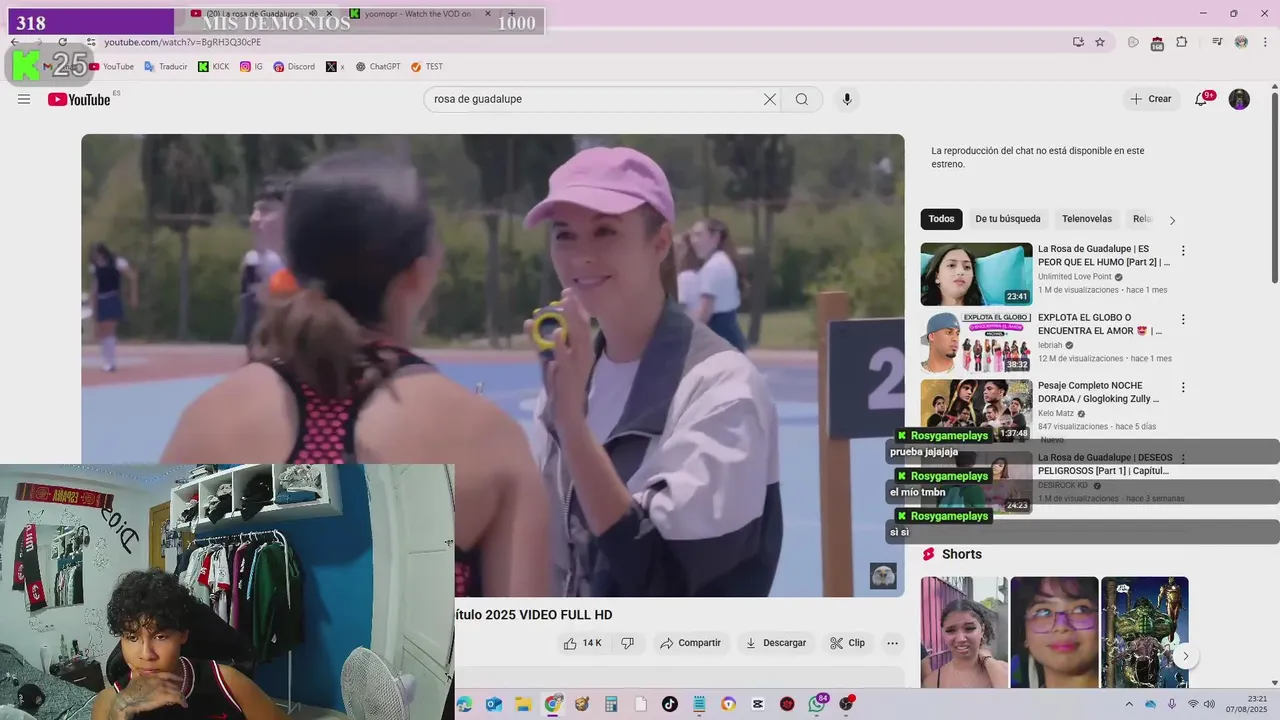Open the X bookmark

(336, 67)
